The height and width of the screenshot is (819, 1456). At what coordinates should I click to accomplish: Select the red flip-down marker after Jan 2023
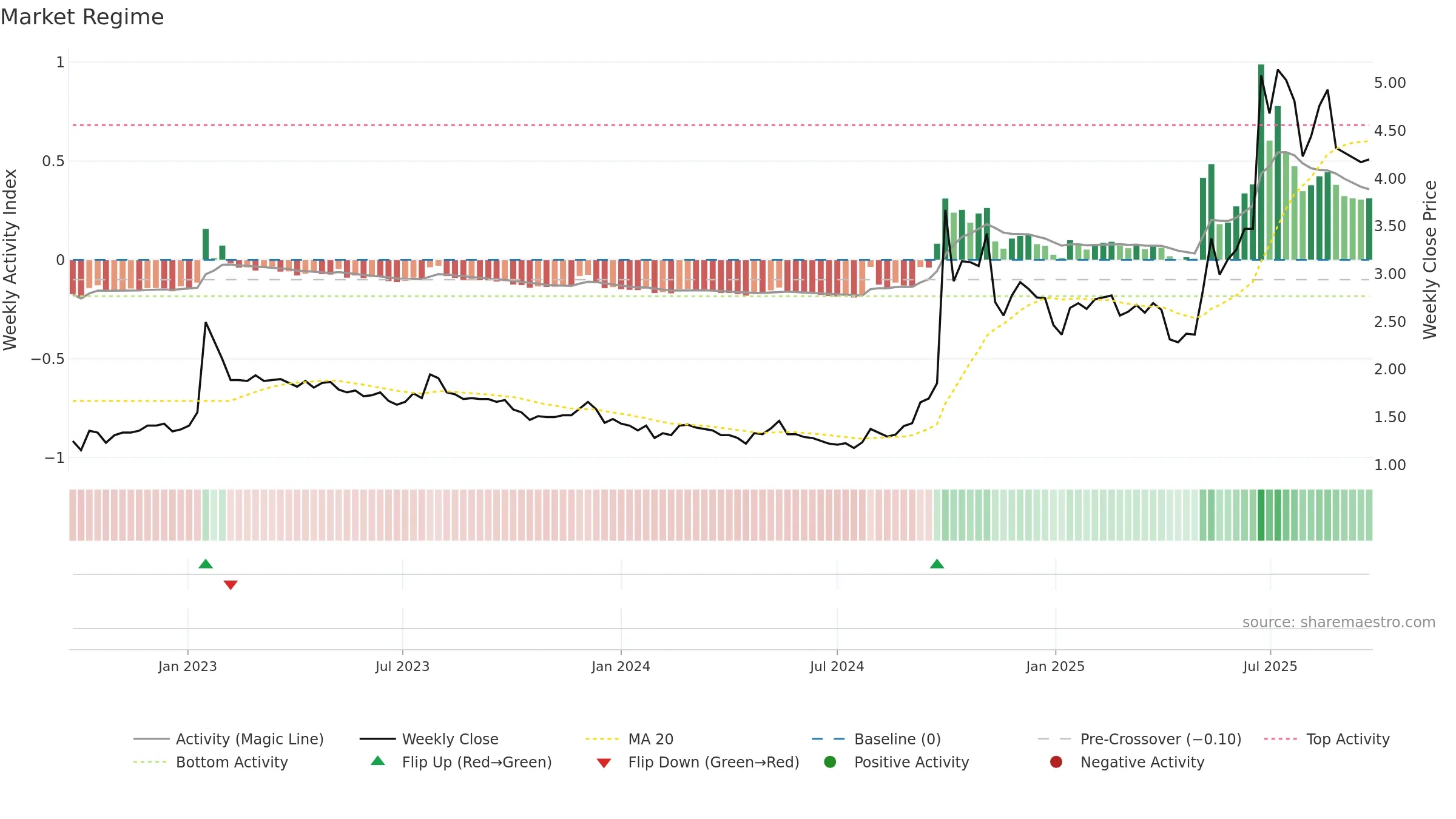(x=231, y=585)
